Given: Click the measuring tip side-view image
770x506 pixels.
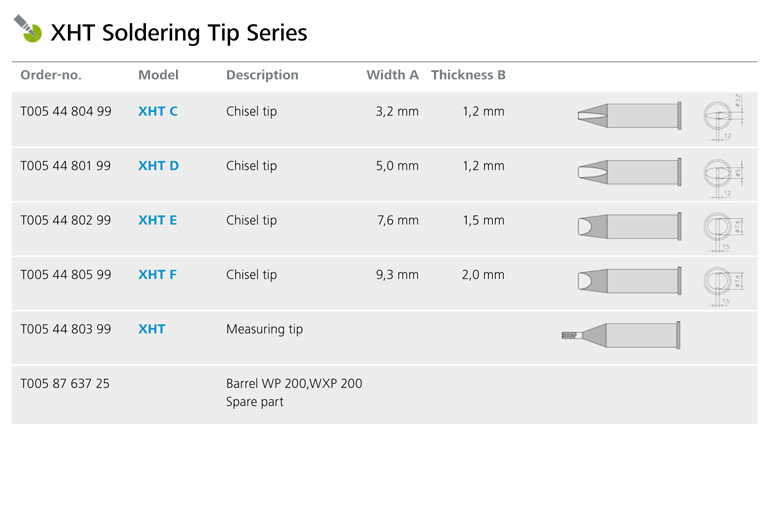Looking at the screenshot, I should 621,335.
